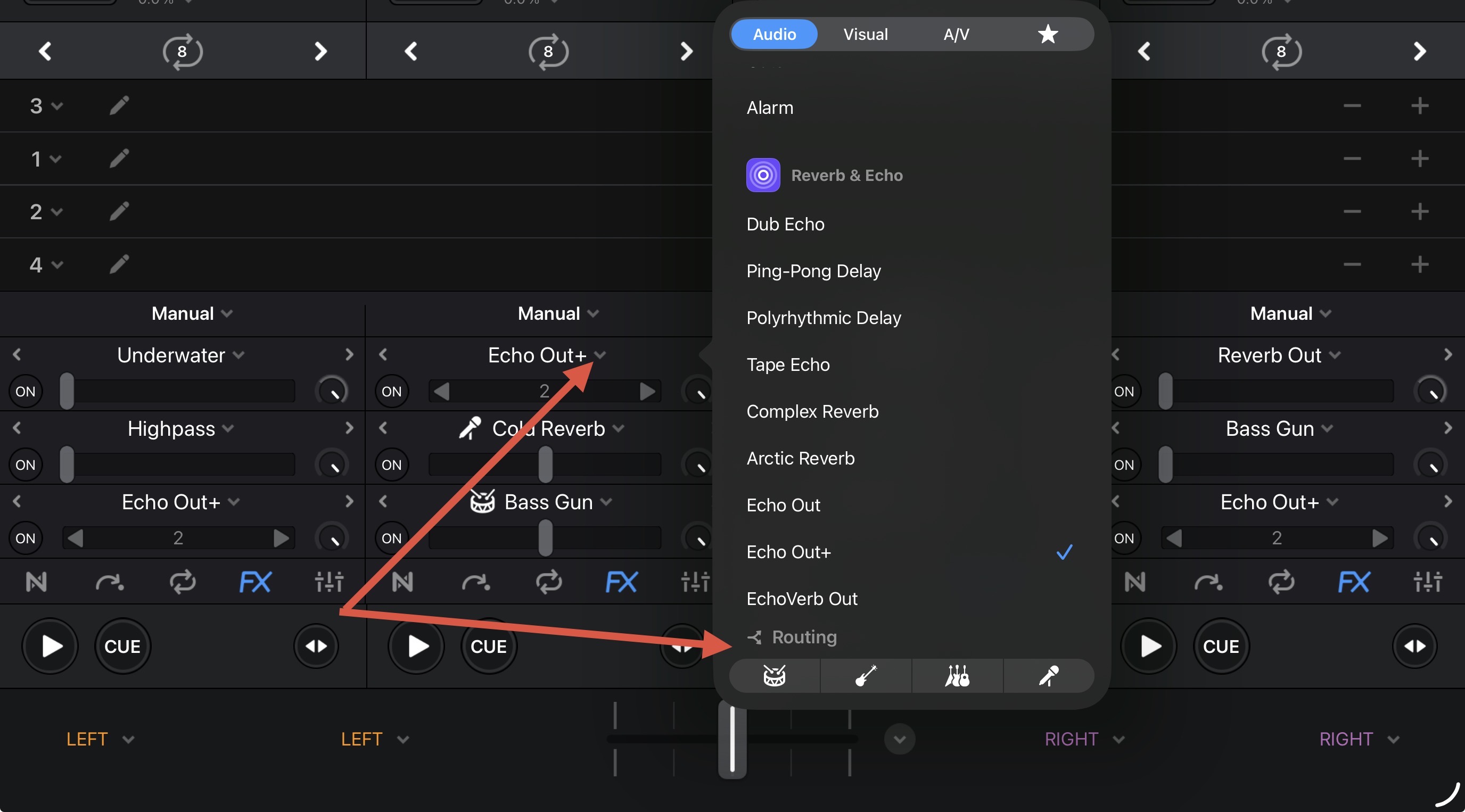The width and height of the screenshot is (1465, 812).
Task: Toggle ON for the Cold Reverb effect
Action: [x=391, y=465]
